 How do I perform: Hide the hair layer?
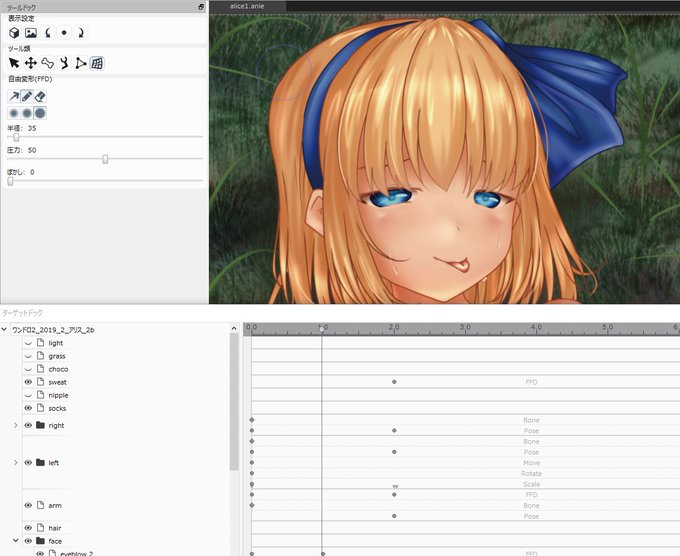[x=28, y=528]
